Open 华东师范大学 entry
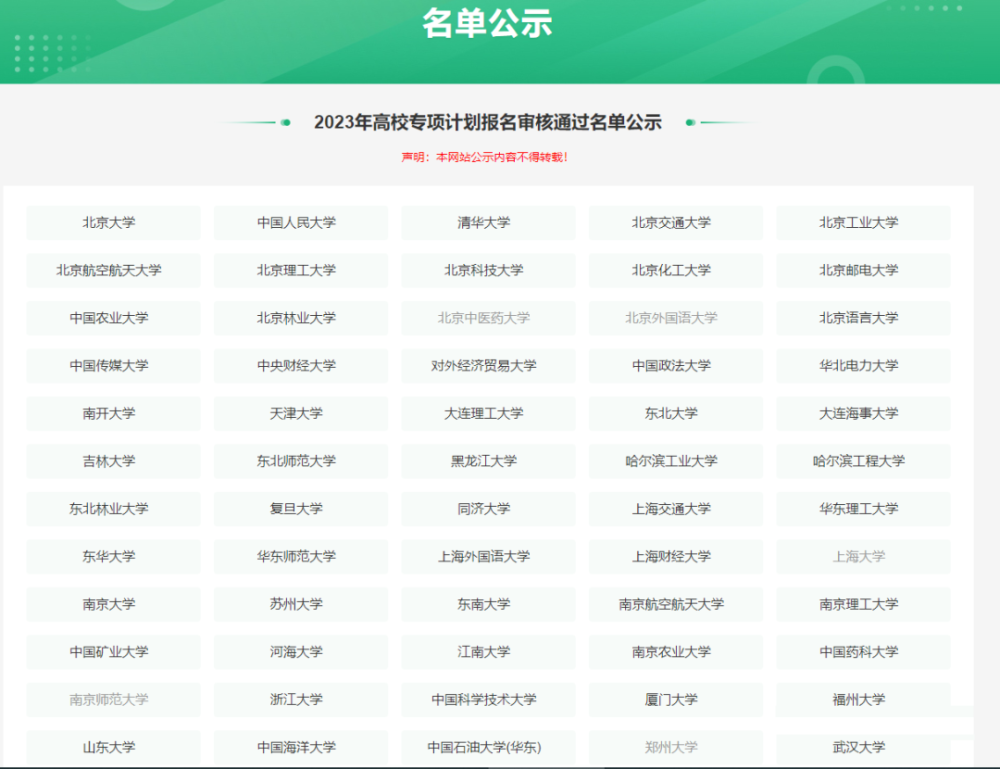 click(301, 557)
